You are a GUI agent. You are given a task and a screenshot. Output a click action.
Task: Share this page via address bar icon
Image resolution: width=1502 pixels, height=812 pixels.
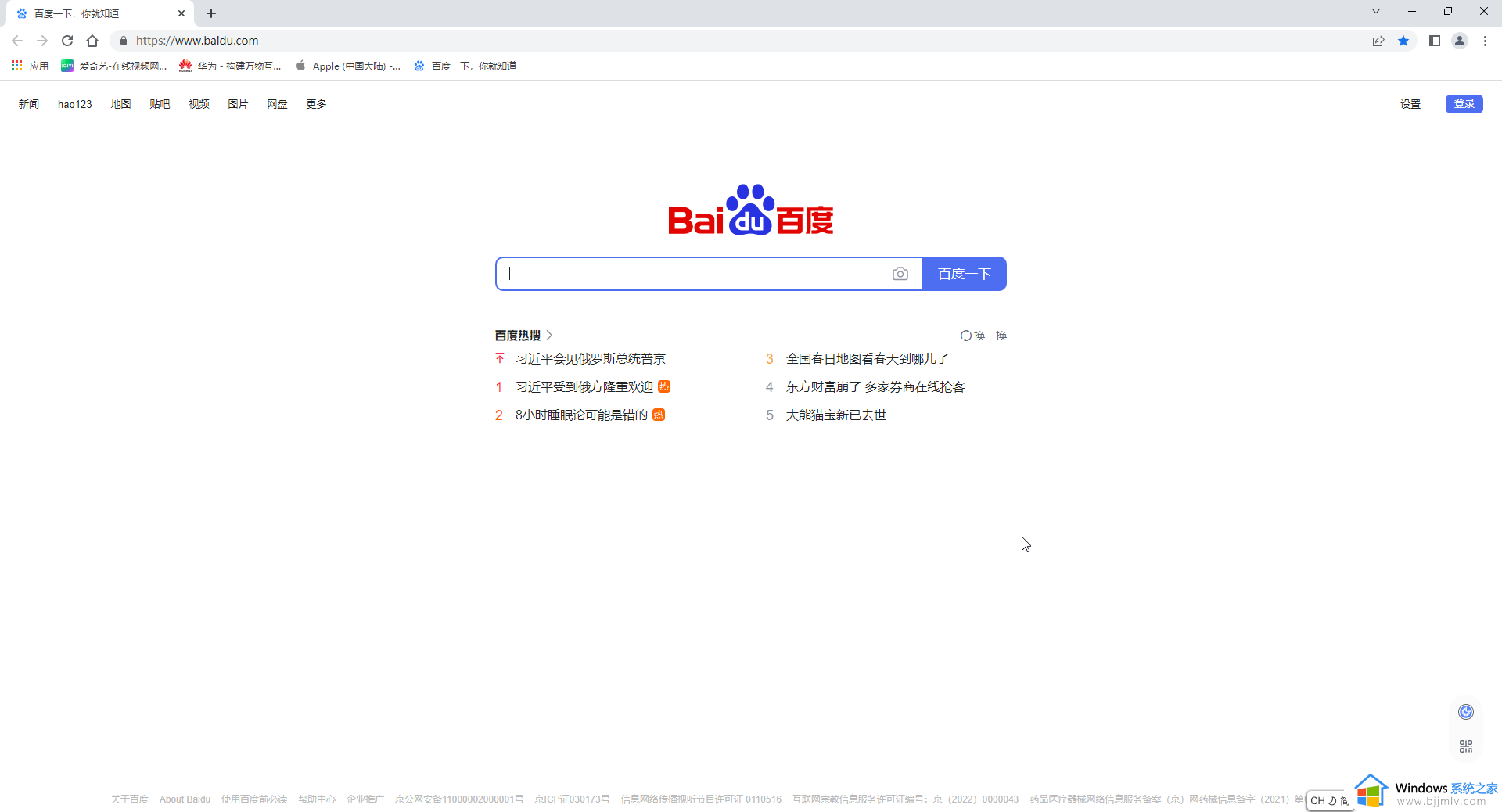click(1378, 41)
